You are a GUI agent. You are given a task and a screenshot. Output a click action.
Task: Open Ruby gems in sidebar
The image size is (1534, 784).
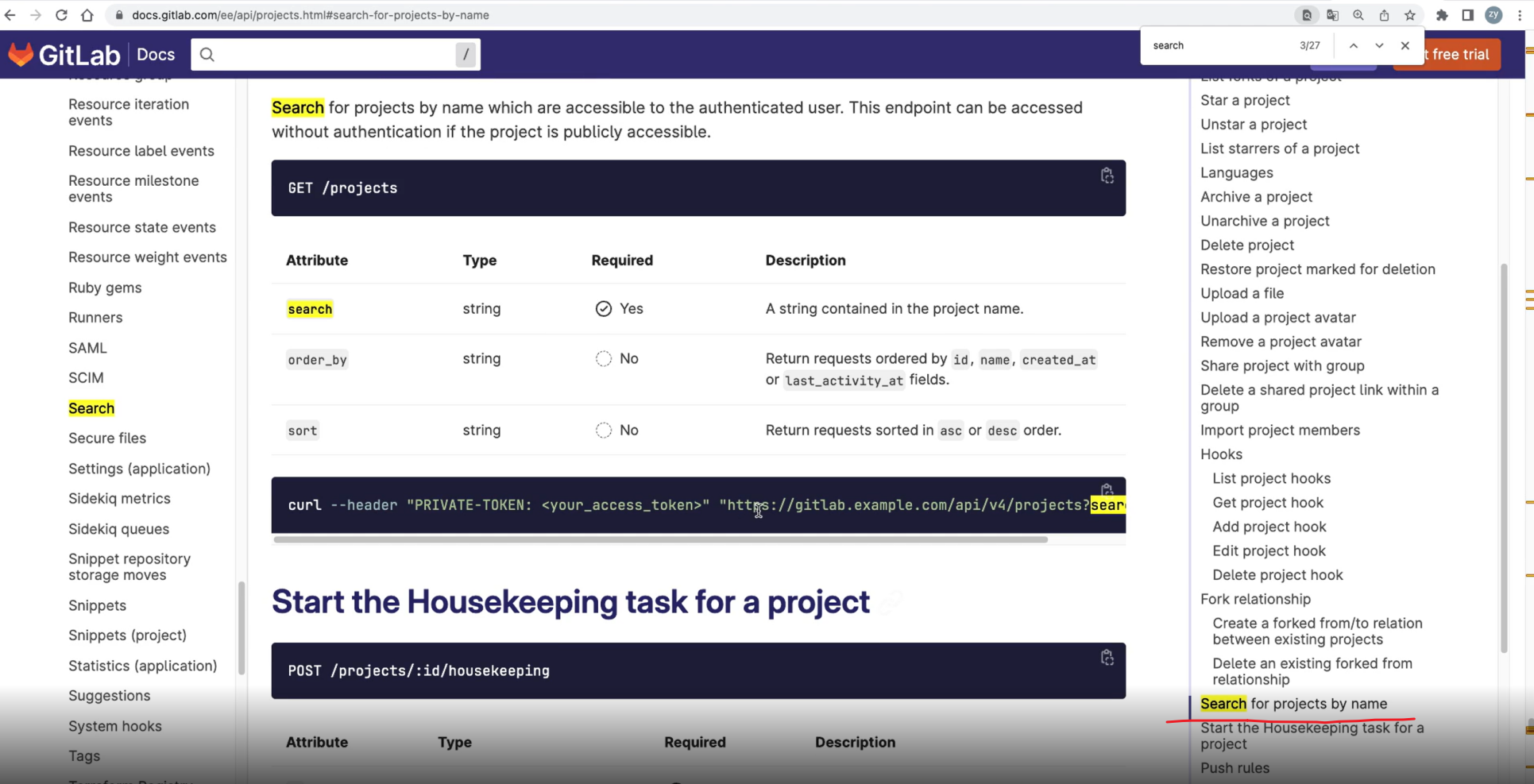(x=105, y=288)
